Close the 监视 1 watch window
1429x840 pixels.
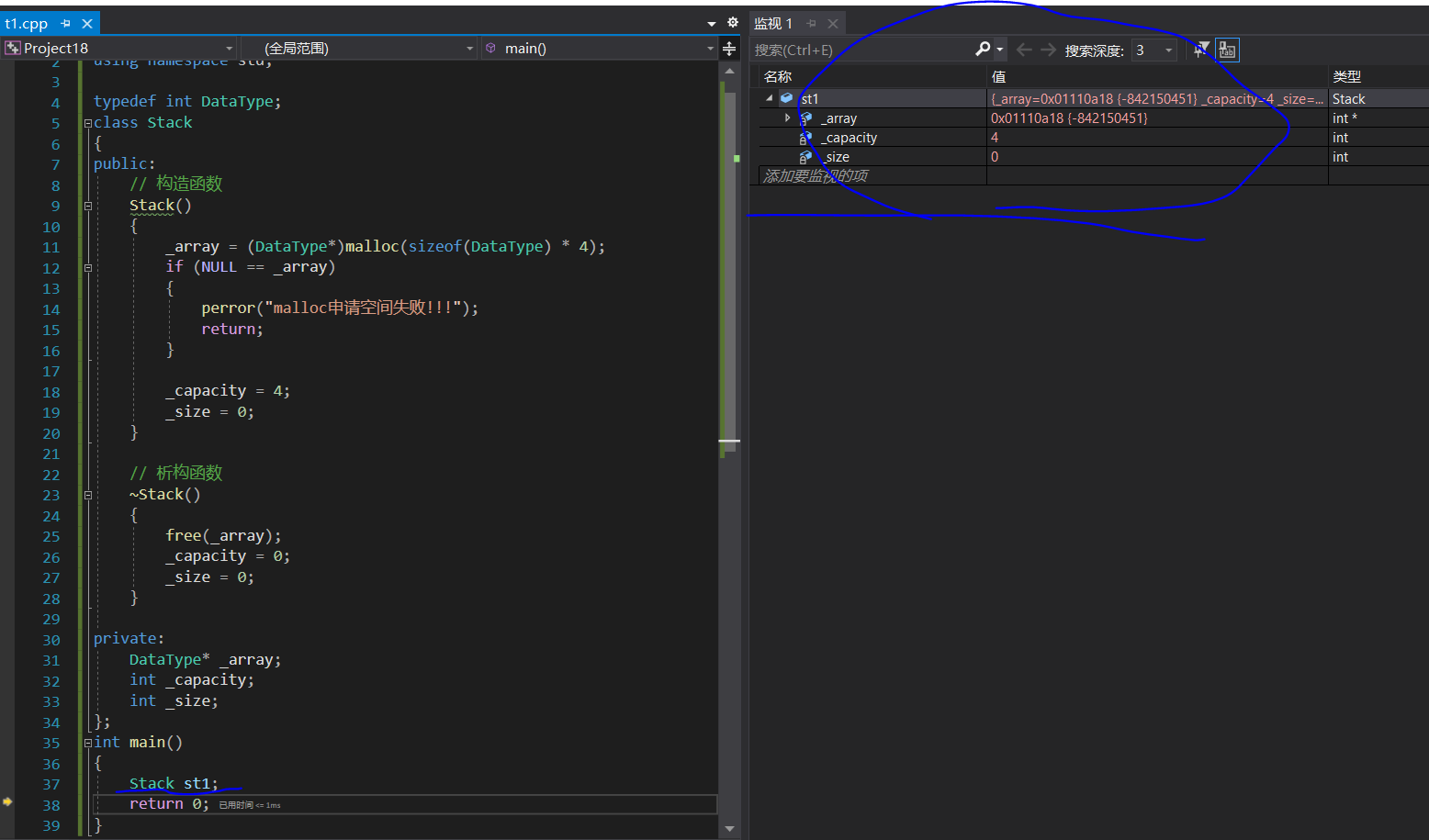(x=833, y=23)
